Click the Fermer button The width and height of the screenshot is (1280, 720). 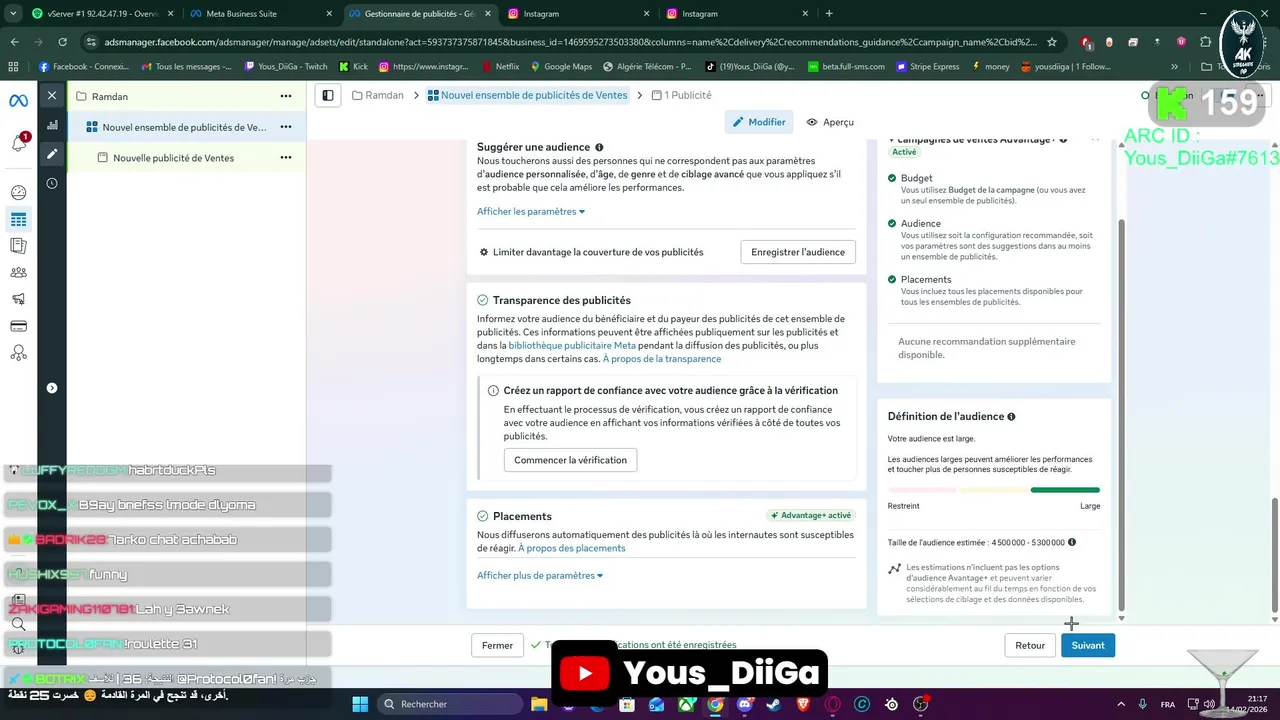497,645
